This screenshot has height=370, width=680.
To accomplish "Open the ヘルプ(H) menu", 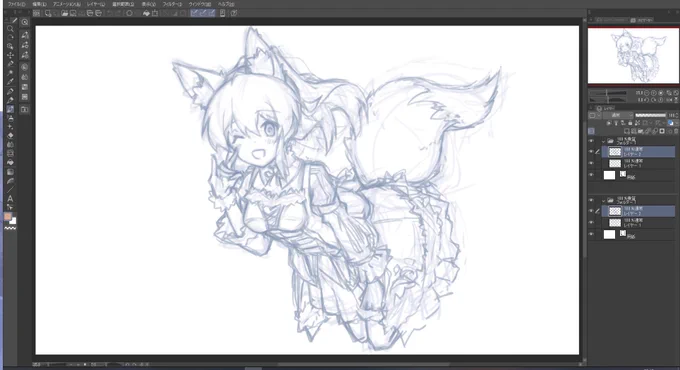I will (x=226, y=4).
